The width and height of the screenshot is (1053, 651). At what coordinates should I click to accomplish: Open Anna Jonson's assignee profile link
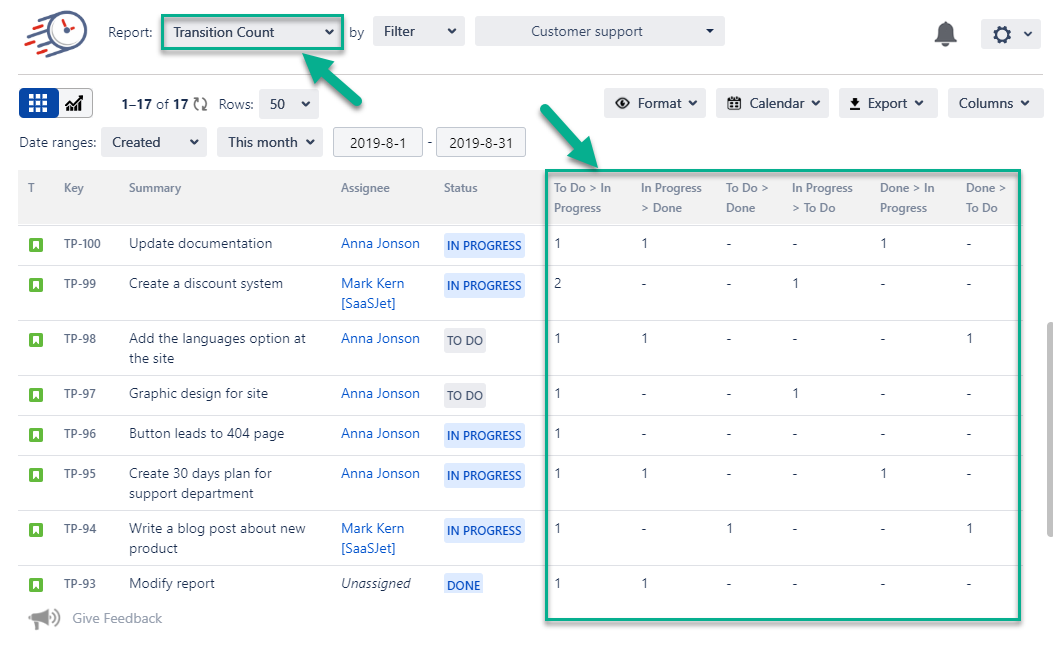tap(380, 243)
